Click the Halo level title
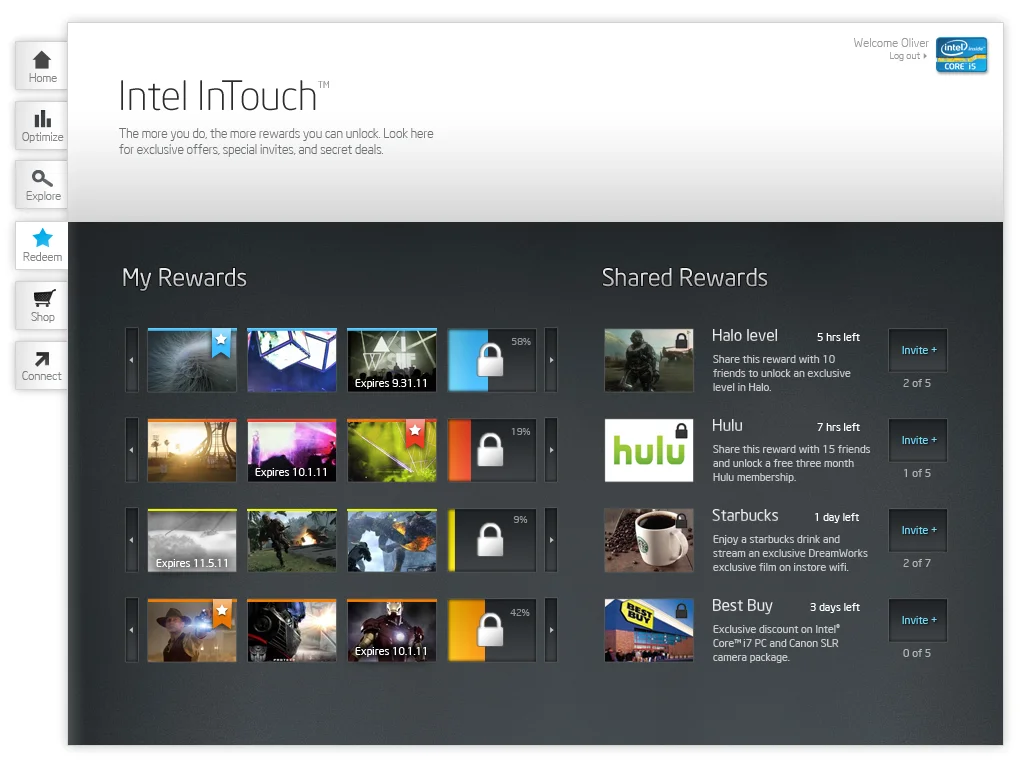This screenshot has width=1024, height=768. pyautogui.click(x=744, y=336)
